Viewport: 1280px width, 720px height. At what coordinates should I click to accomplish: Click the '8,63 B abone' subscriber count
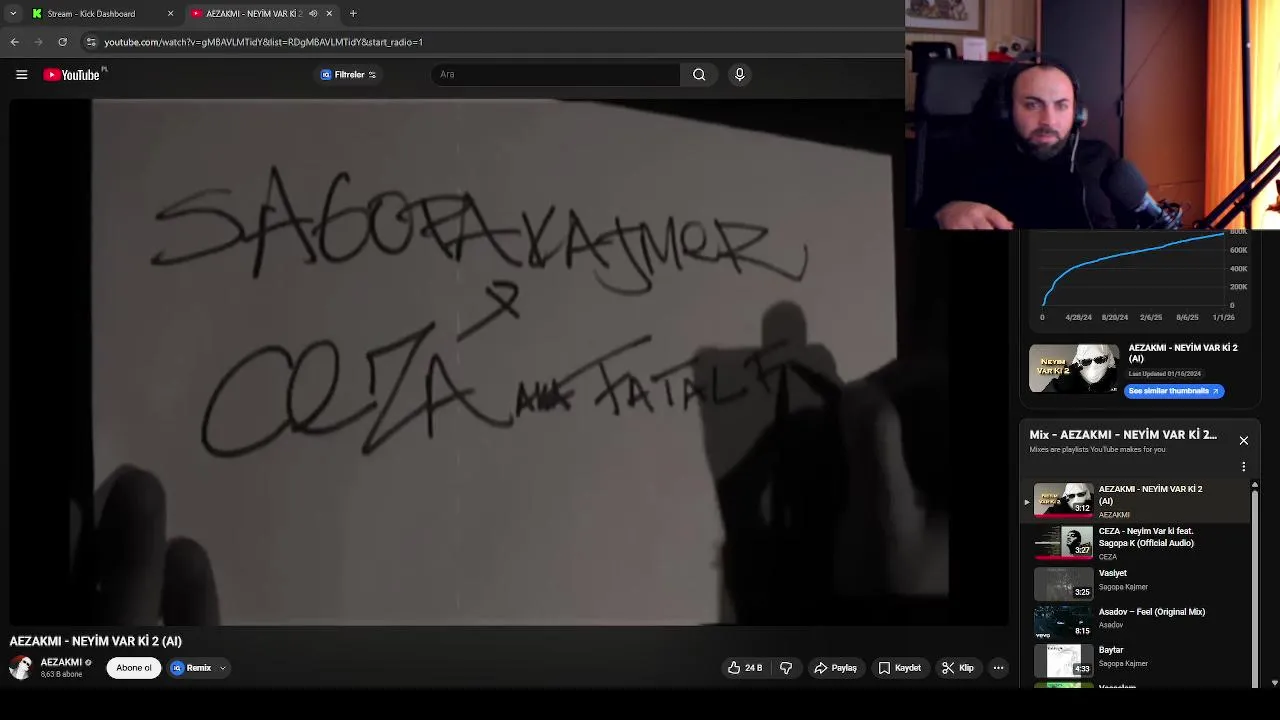(x=61, y=675)
